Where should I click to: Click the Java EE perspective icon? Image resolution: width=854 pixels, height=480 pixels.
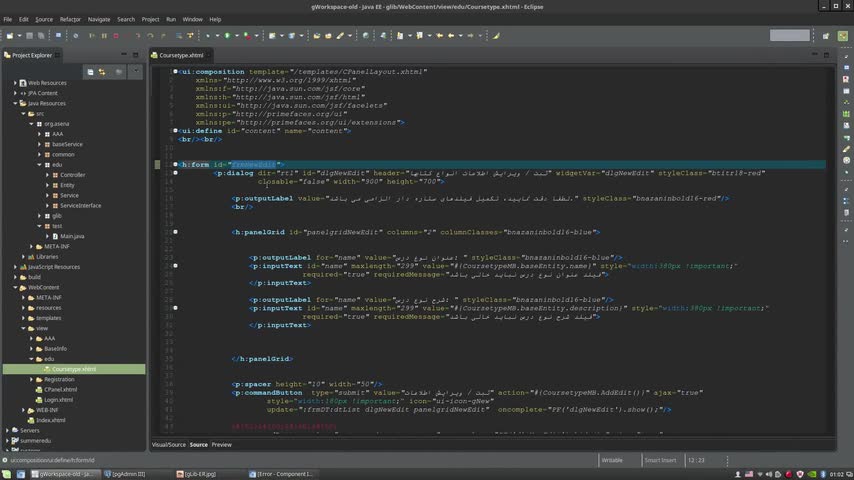843,36
